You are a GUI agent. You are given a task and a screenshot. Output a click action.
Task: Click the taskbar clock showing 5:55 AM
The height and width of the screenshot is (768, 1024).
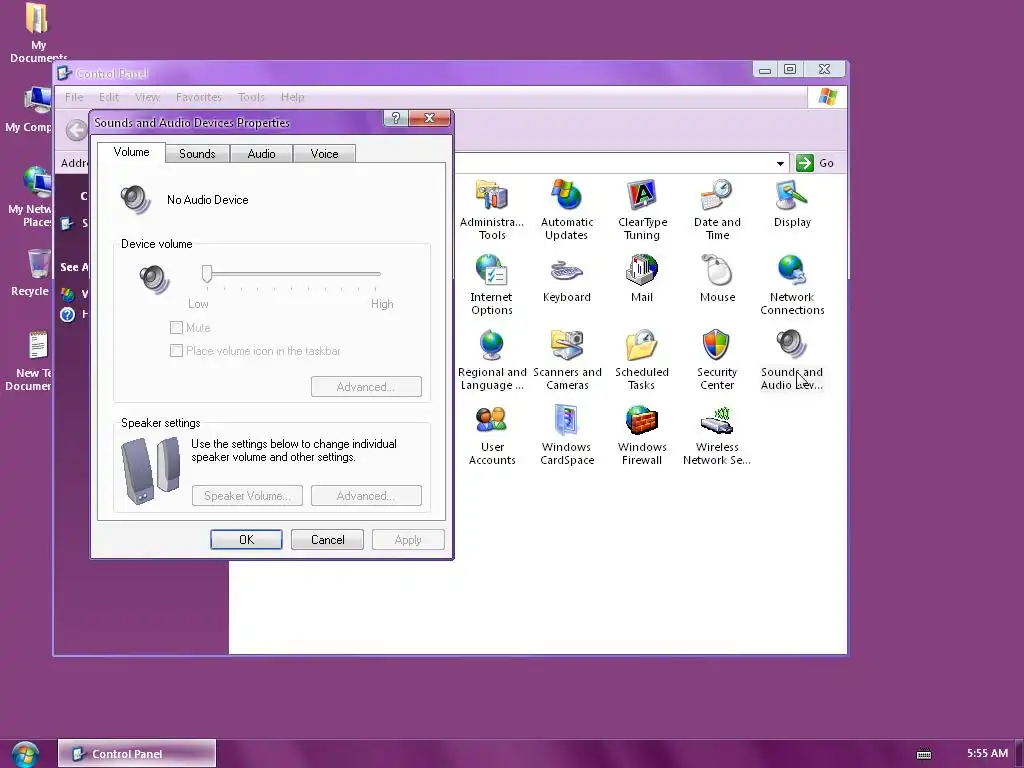pos(987,753)
